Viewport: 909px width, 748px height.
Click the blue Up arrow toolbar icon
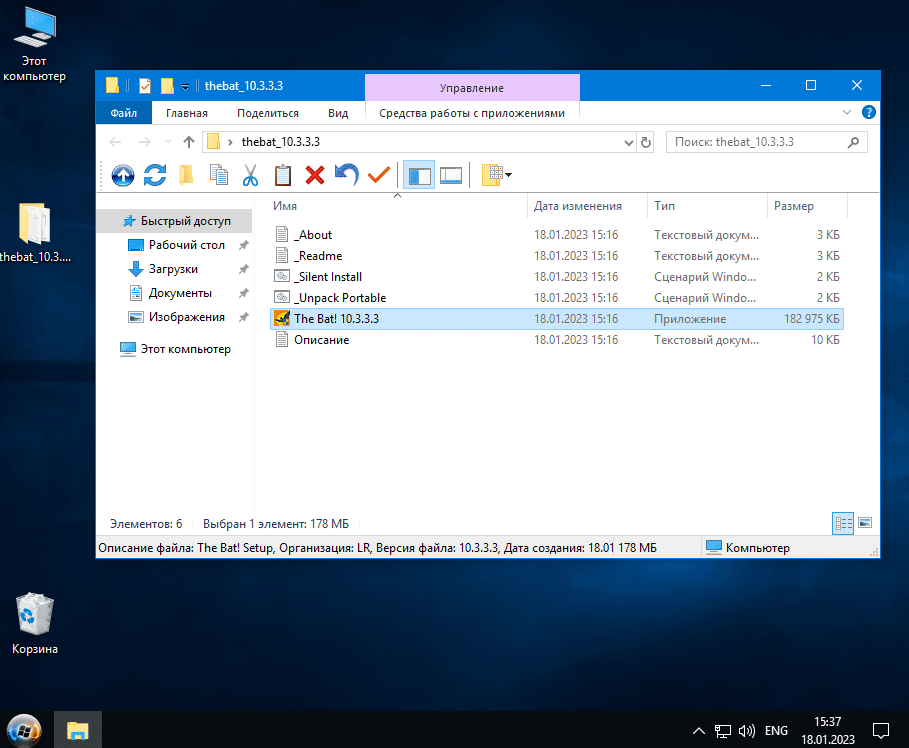click(x=123, y=175)
